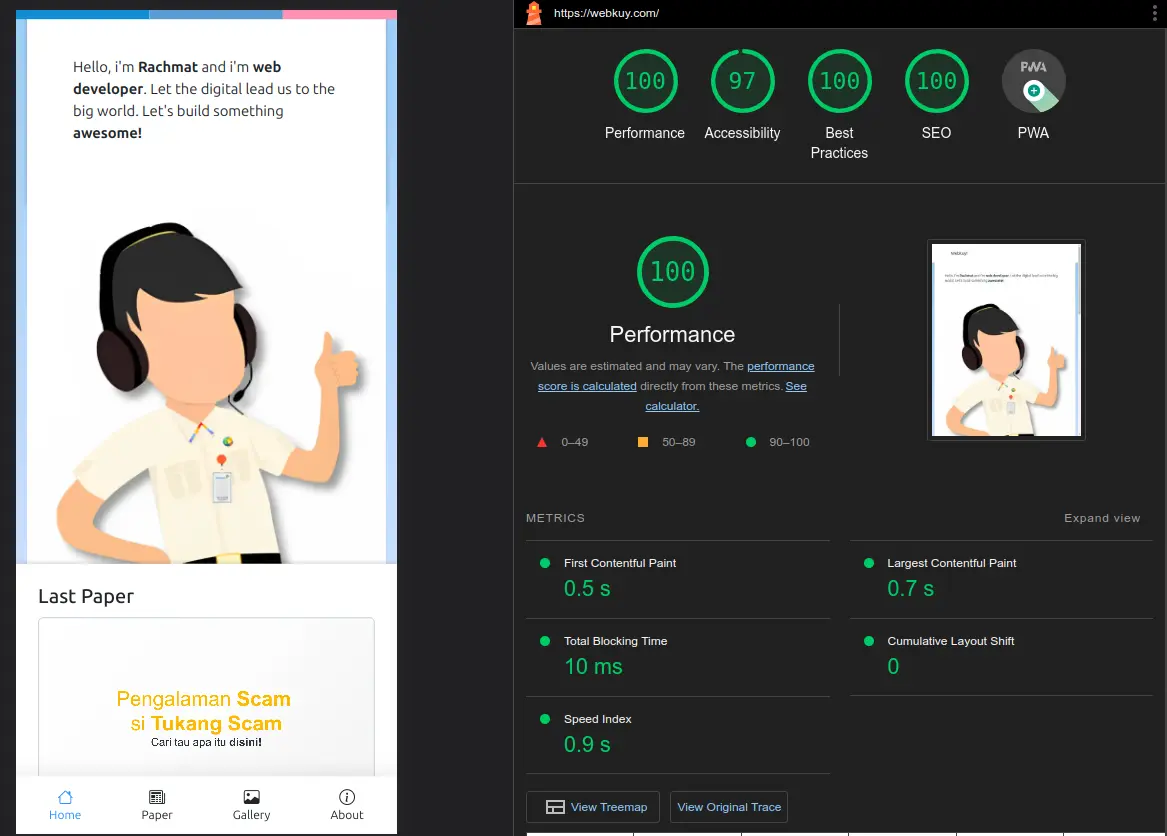Image resolution: width=1167 pixels, height=836 pixels.
Task: Expand the First Contentful Paint metric
Action: tap(620, 563)
